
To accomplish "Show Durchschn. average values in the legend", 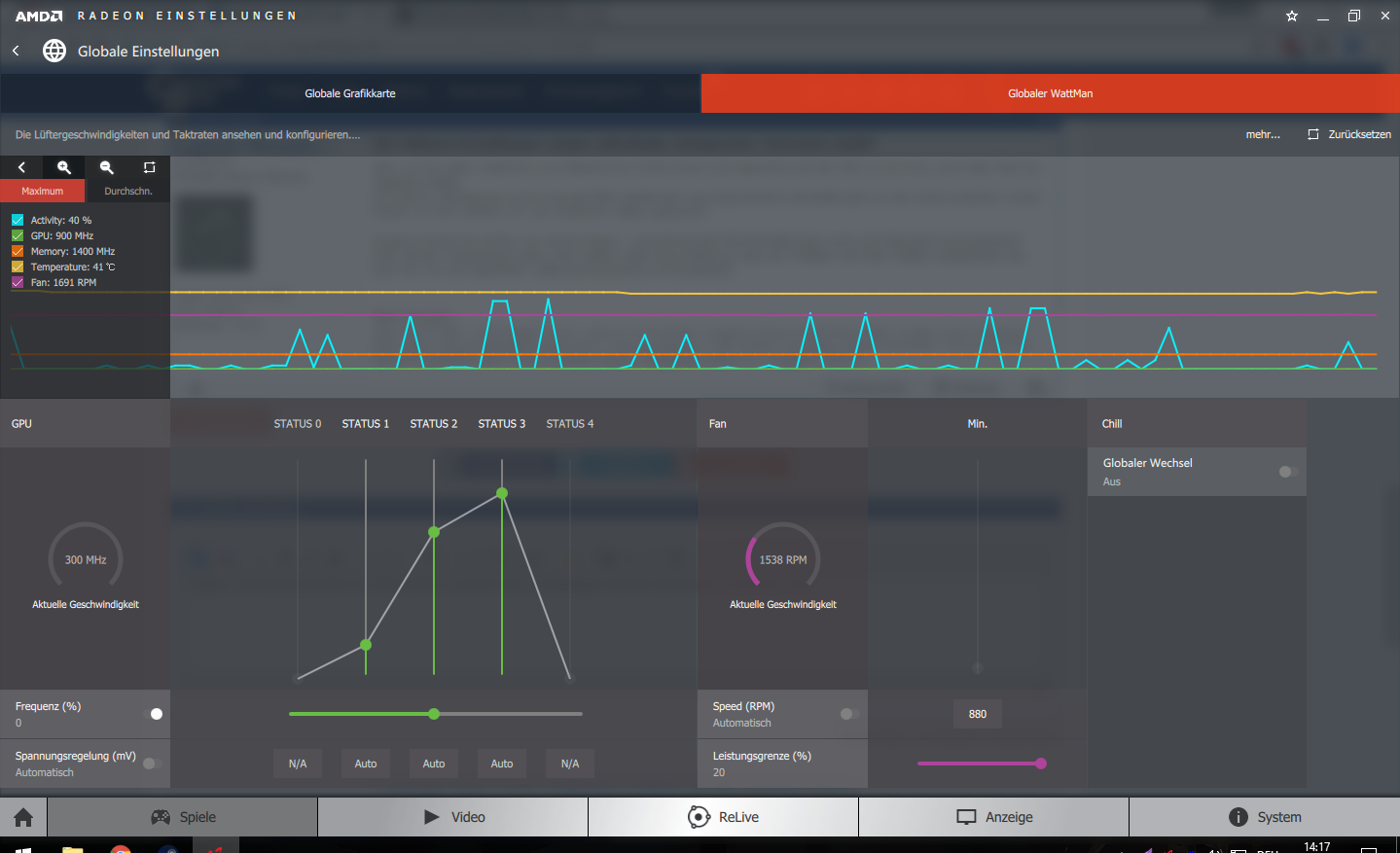I will (x=128, y=191).
